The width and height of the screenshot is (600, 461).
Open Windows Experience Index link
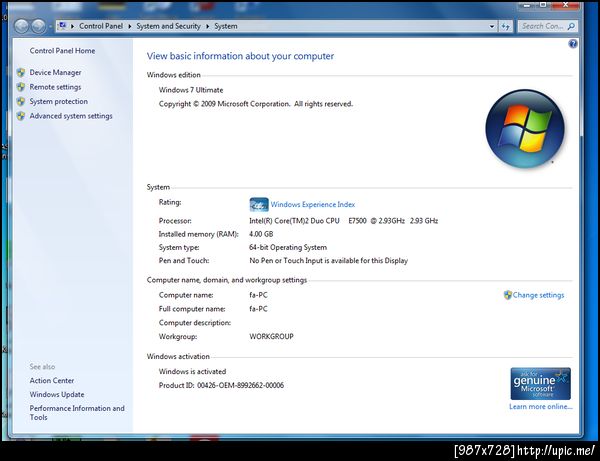tap(313, 204)
